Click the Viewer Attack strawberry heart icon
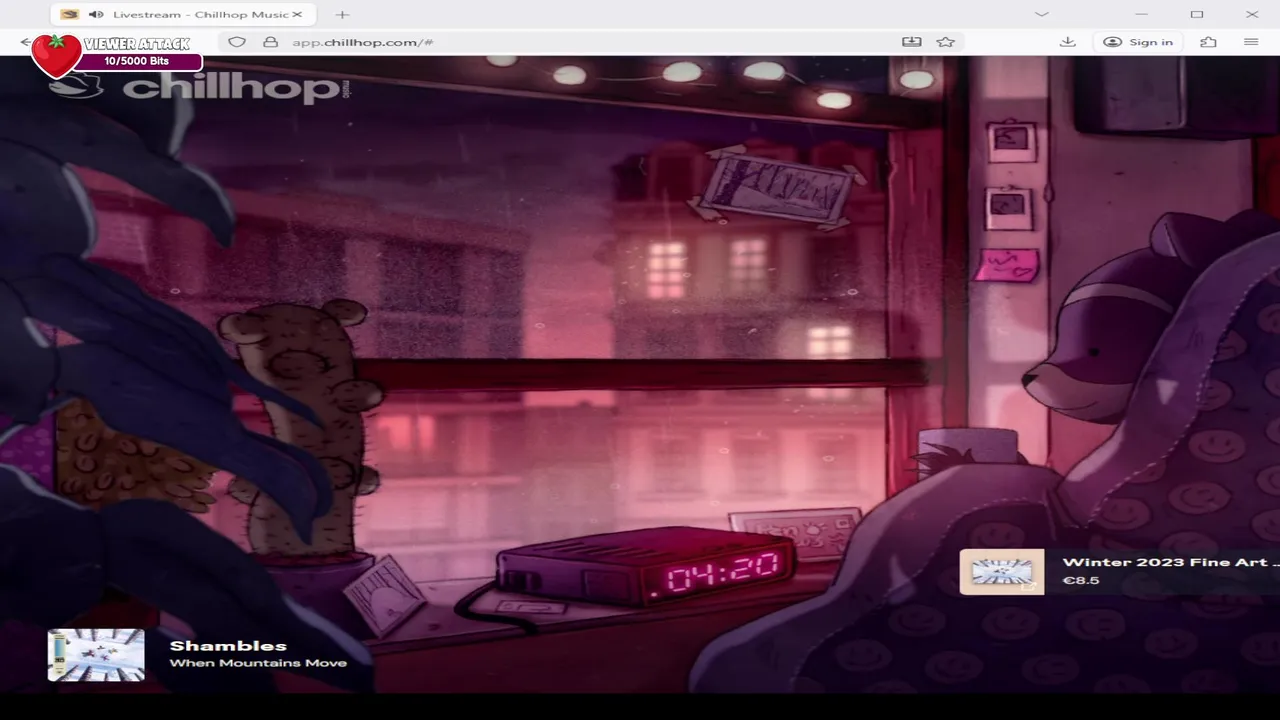The image size is (1280, 720). tap(56, 57)
